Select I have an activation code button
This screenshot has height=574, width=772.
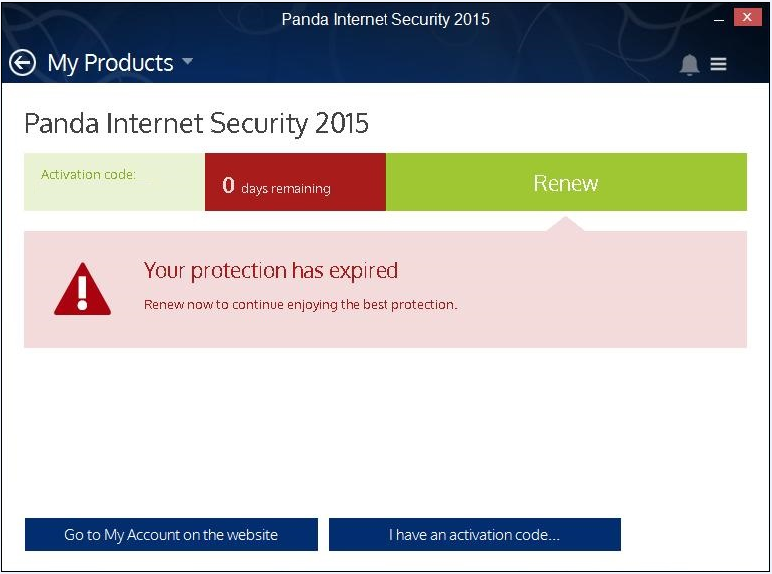(475, 535)
